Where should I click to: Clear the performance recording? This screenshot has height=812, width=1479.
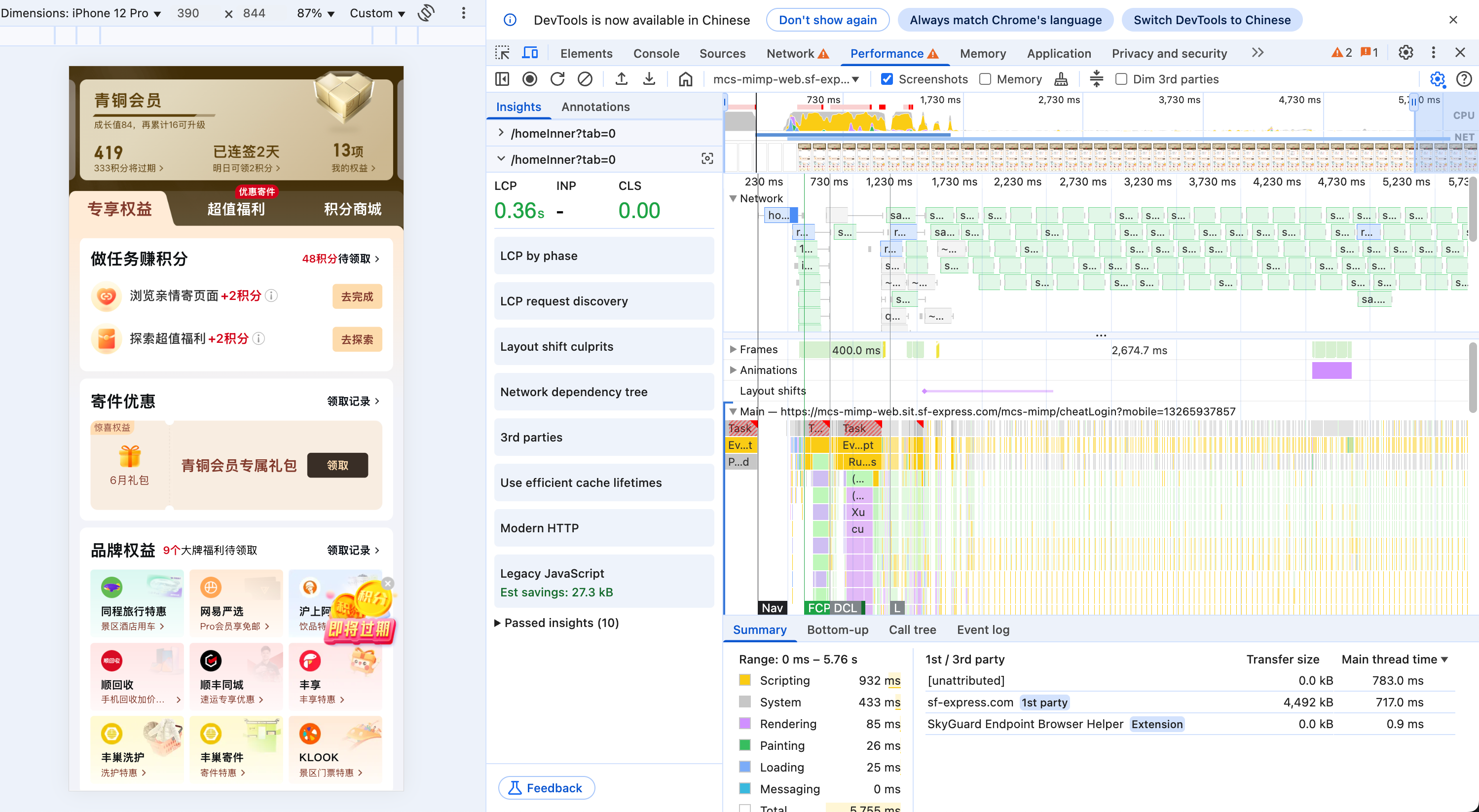click(x=585, y=78)
